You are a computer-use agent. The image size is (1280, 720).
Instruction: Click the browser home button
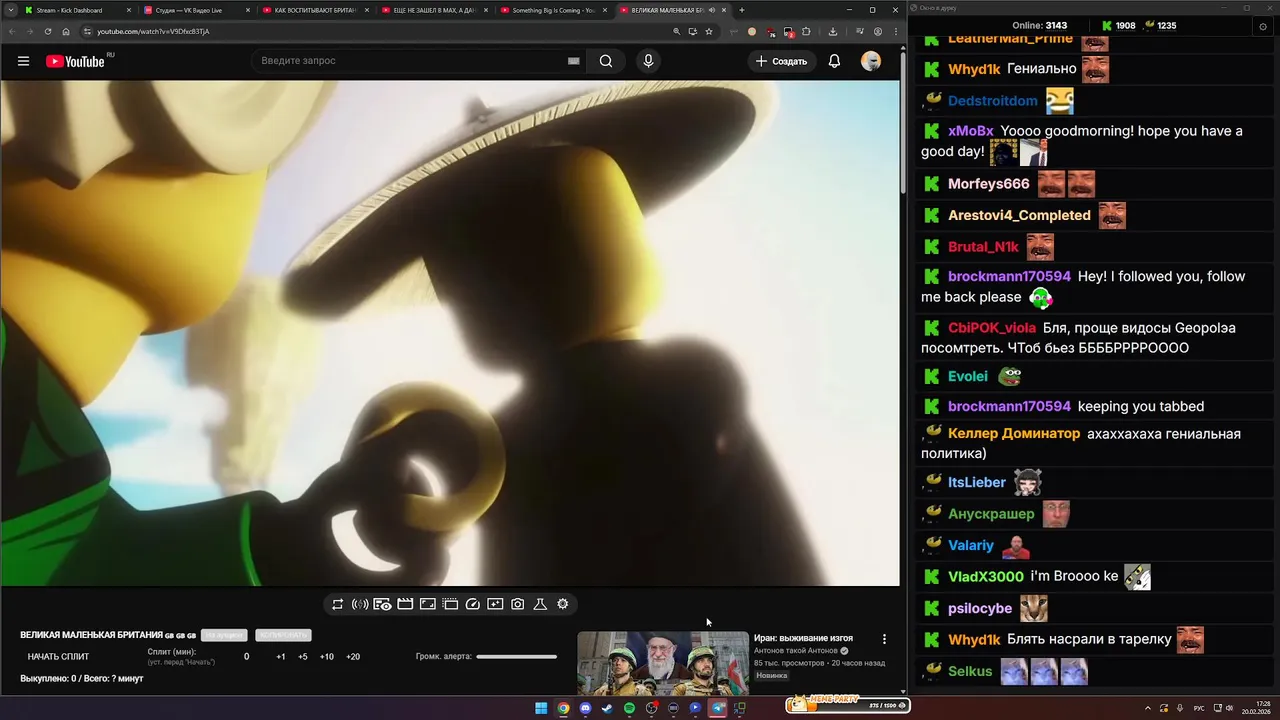click(65, 31)
